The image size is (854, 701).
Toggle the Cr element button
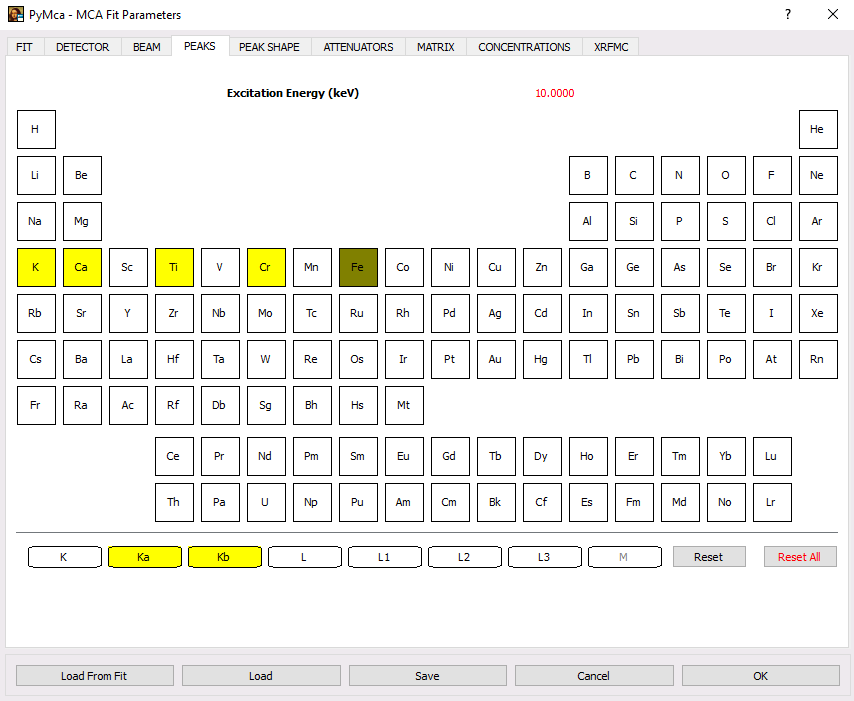tap(266, 267)
